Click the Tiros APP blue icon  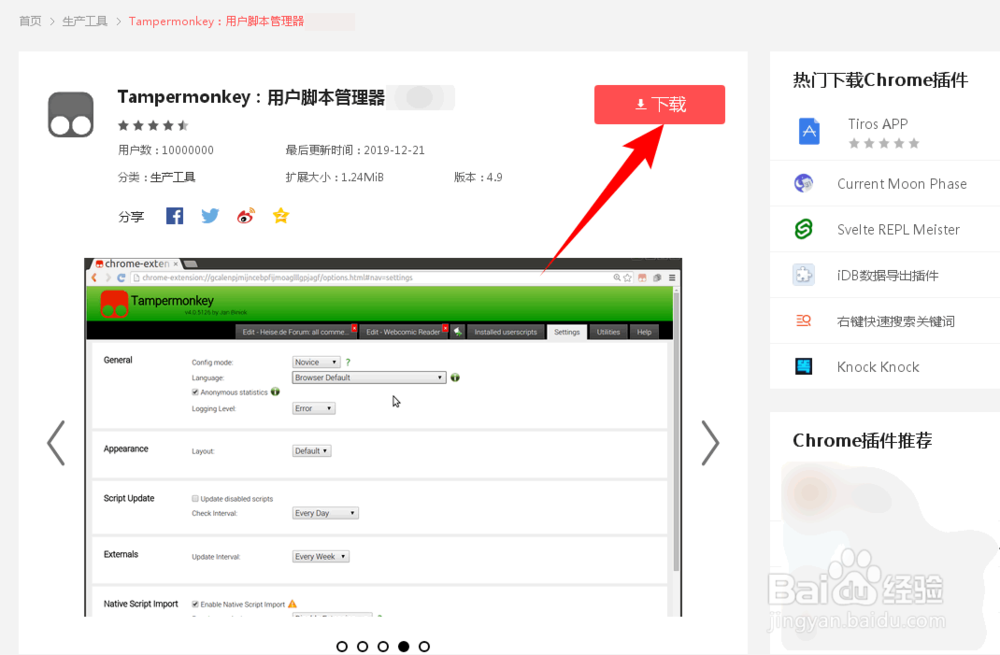(809, 131)
